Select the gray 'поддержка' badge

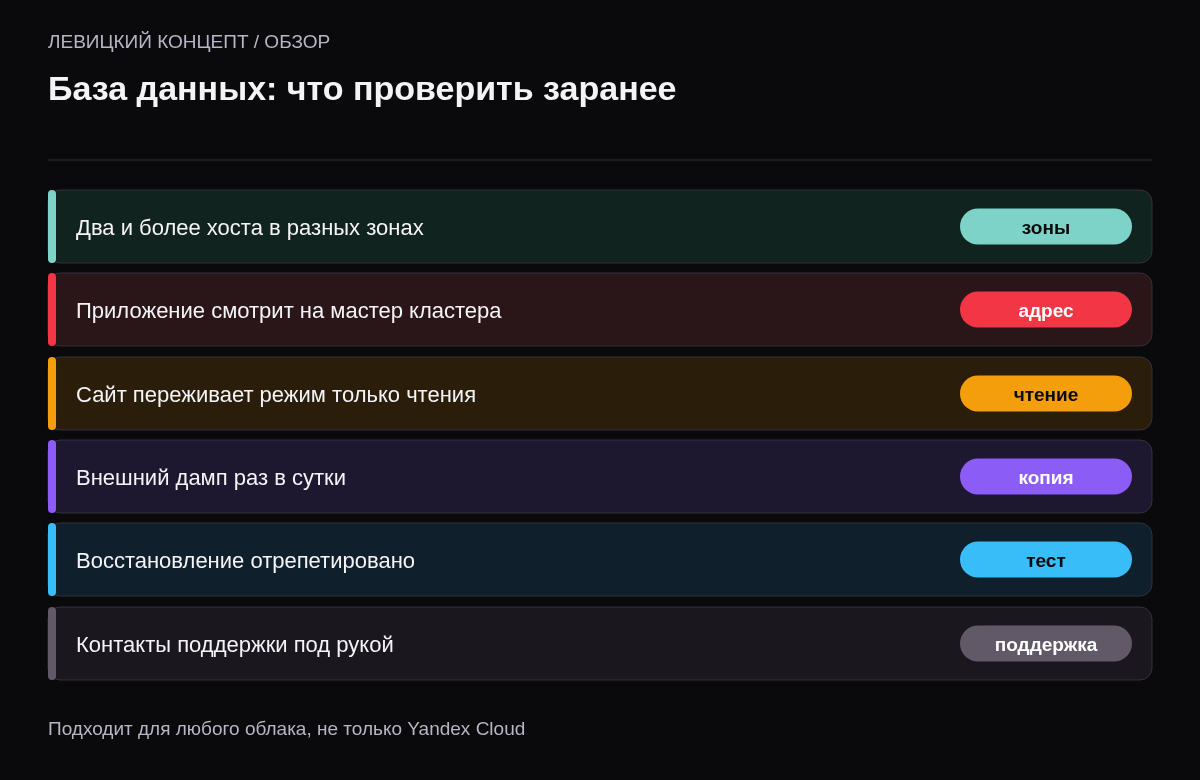[1046, 644]
